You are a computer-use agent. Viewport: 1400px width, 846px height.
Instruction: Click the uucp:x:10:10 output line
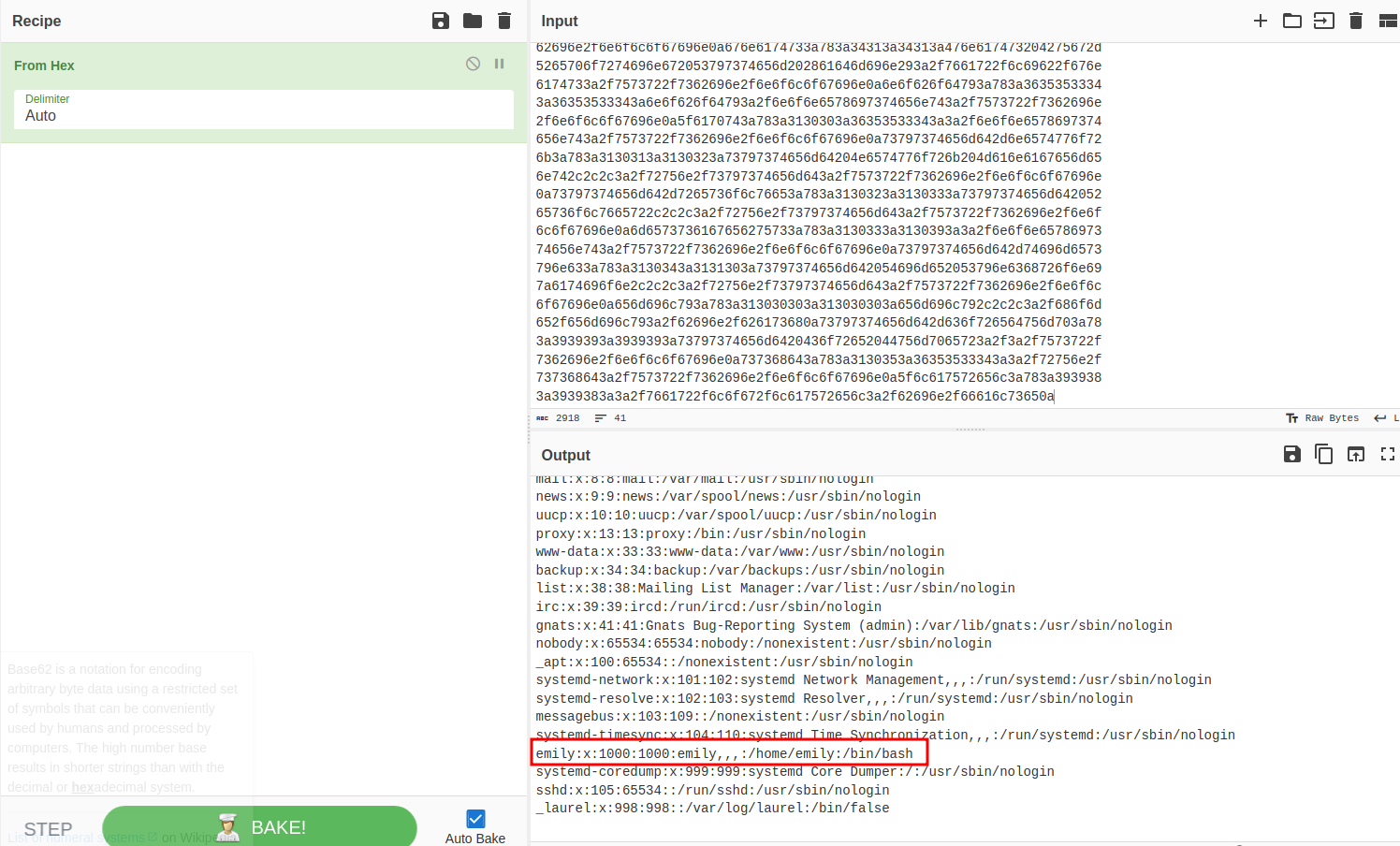[x=736, y=516]
